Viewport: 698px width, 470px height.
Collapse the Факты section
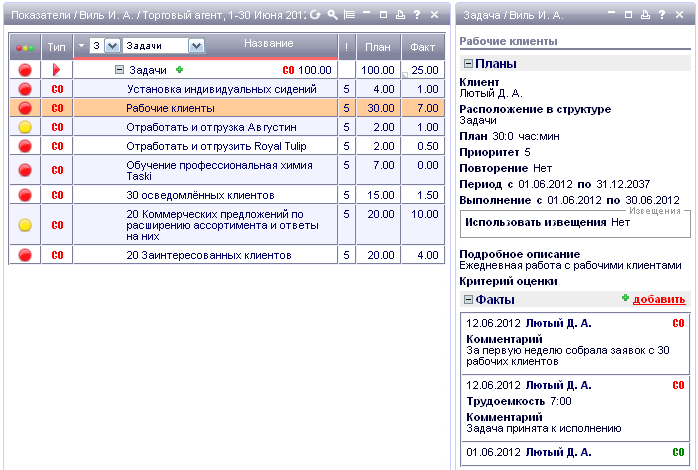tap(468, 300)
